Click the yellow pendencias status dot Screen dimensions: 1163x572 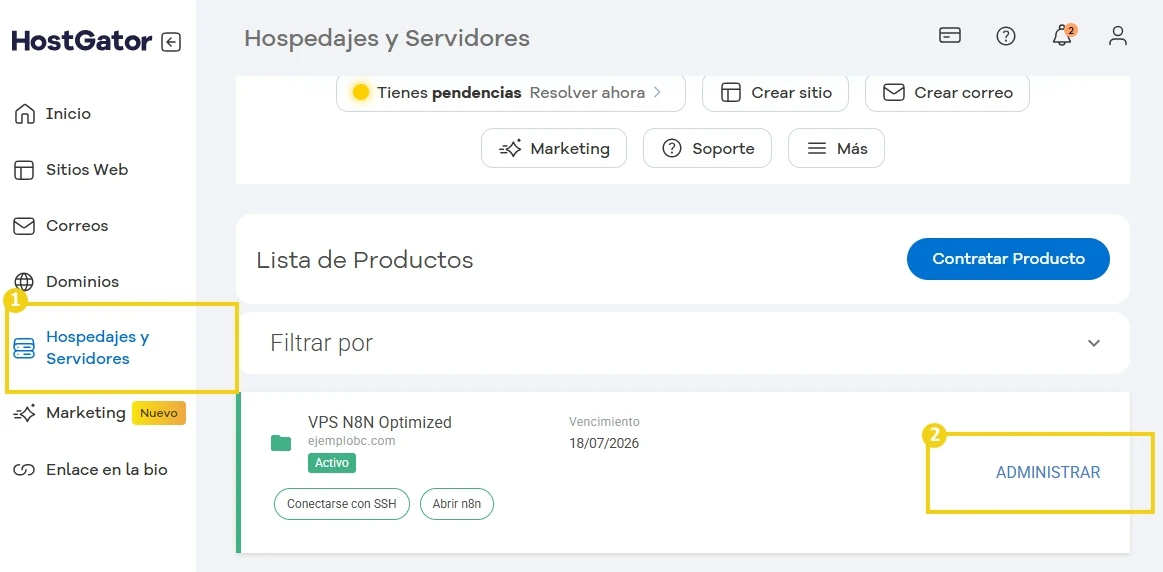coord(360,93)
